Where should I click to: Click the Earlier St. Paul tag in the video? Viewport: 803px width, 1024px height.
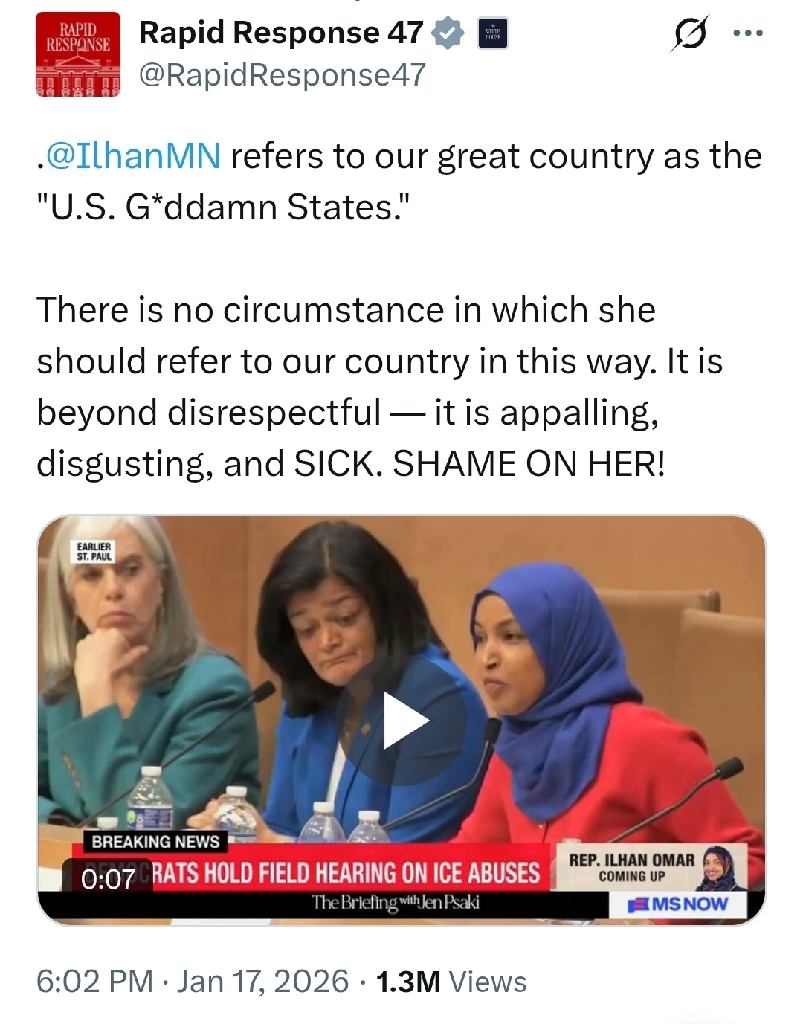click(x=95, y=552)
